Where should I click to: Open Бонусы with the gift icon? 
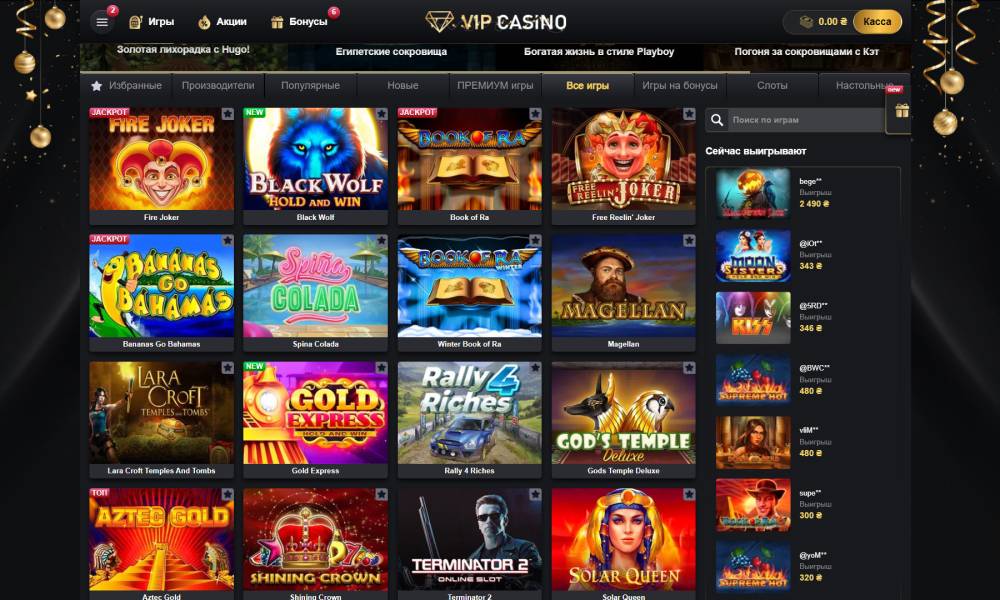pos(299,22)
